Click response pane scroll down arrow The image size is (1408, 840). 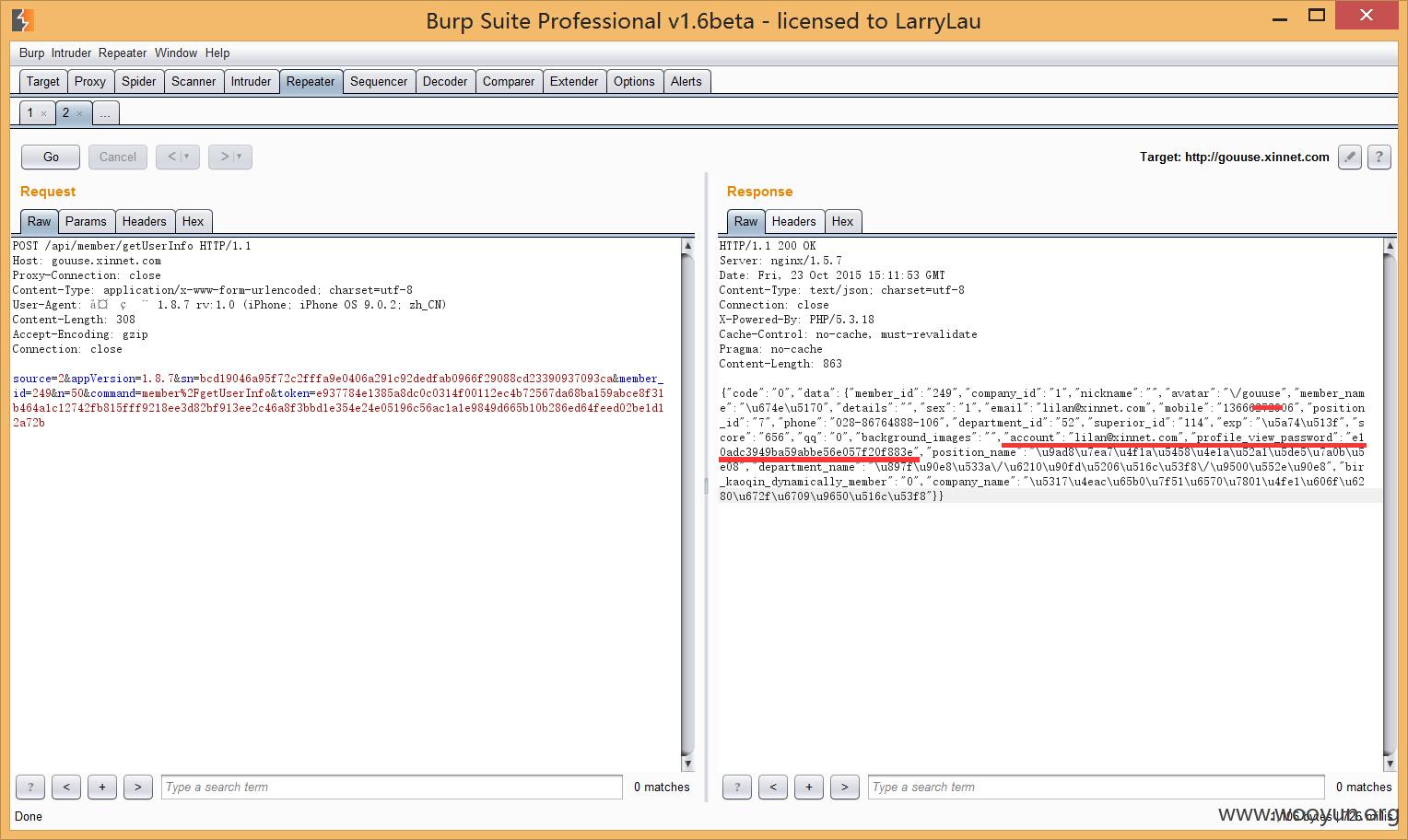click(x=1390, y=764)
